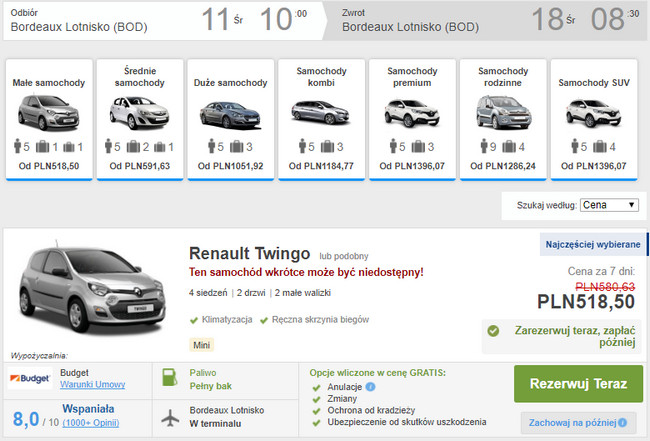650x441 pixels.
Task: Click Zachowaj na później button
Action: pyautogui.click(x=578, y=423)
